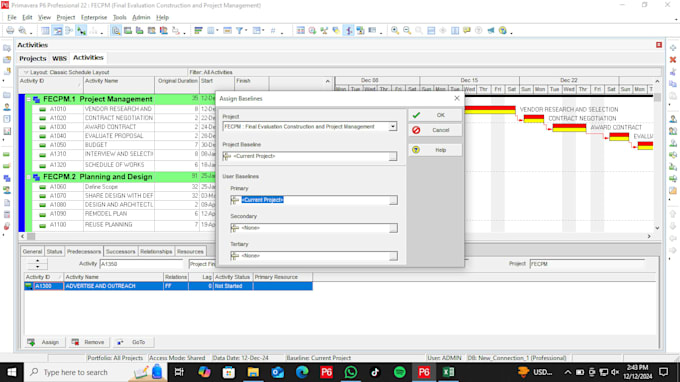This screenshot has height=382, width=680.
Task: Click Help in Assign Baselines dialog
Action: 435,150
